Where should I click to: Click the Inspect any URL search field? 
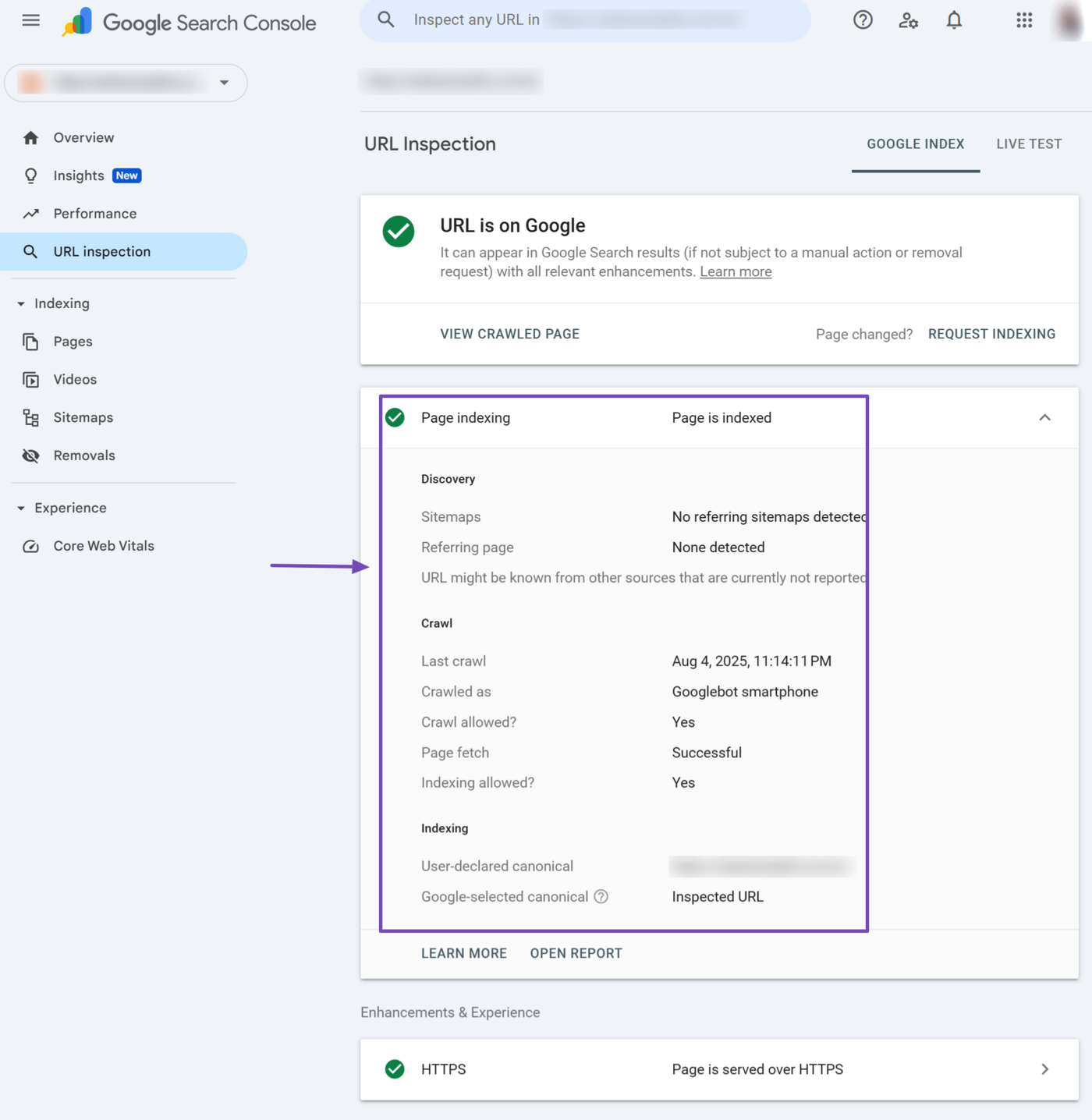pyautogui.click(x=585, y=19)
